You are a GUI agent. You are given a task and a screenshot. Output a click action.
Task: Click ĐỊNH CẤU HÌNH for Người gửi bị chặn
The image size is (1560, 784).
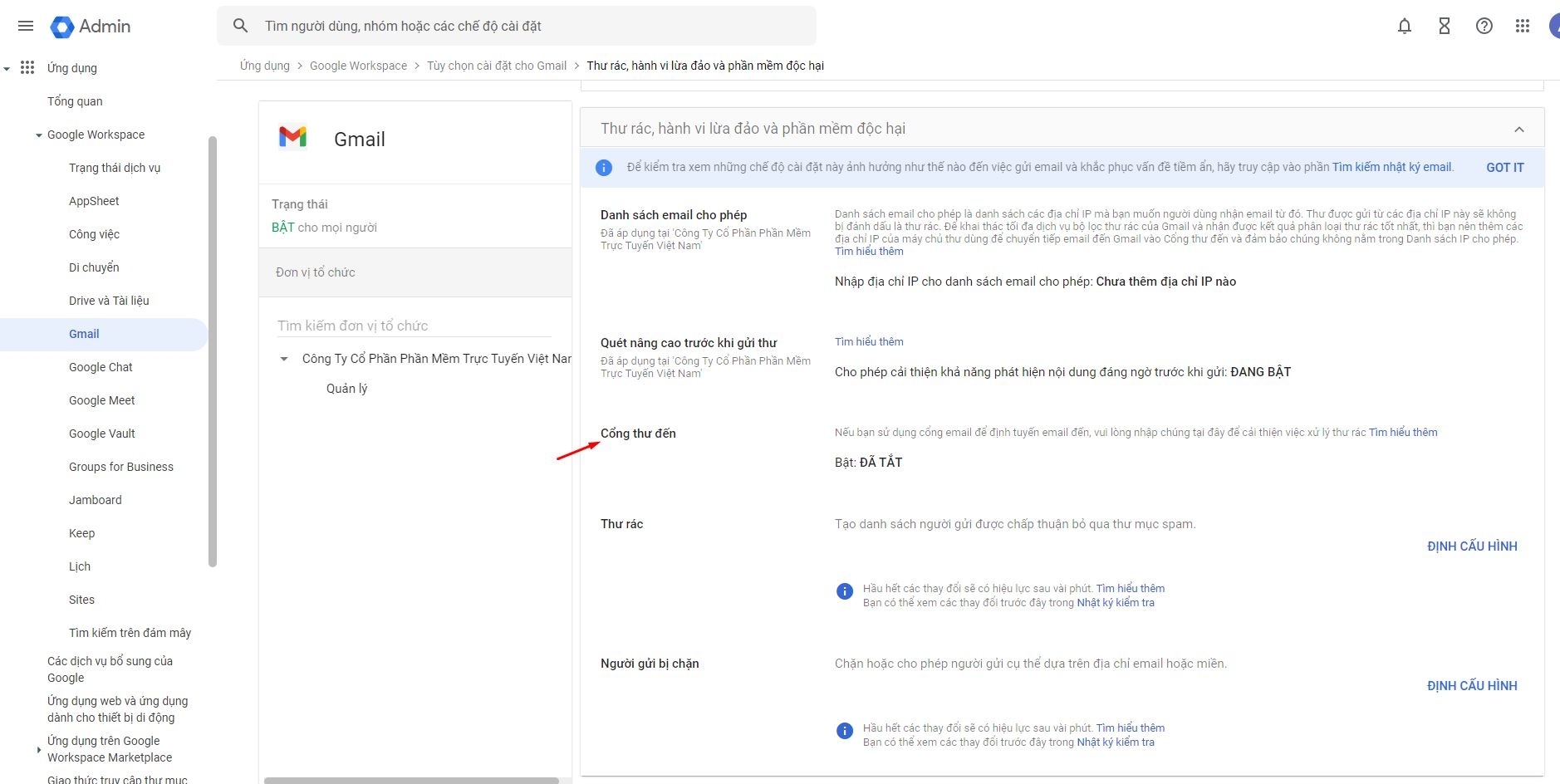1472,686
